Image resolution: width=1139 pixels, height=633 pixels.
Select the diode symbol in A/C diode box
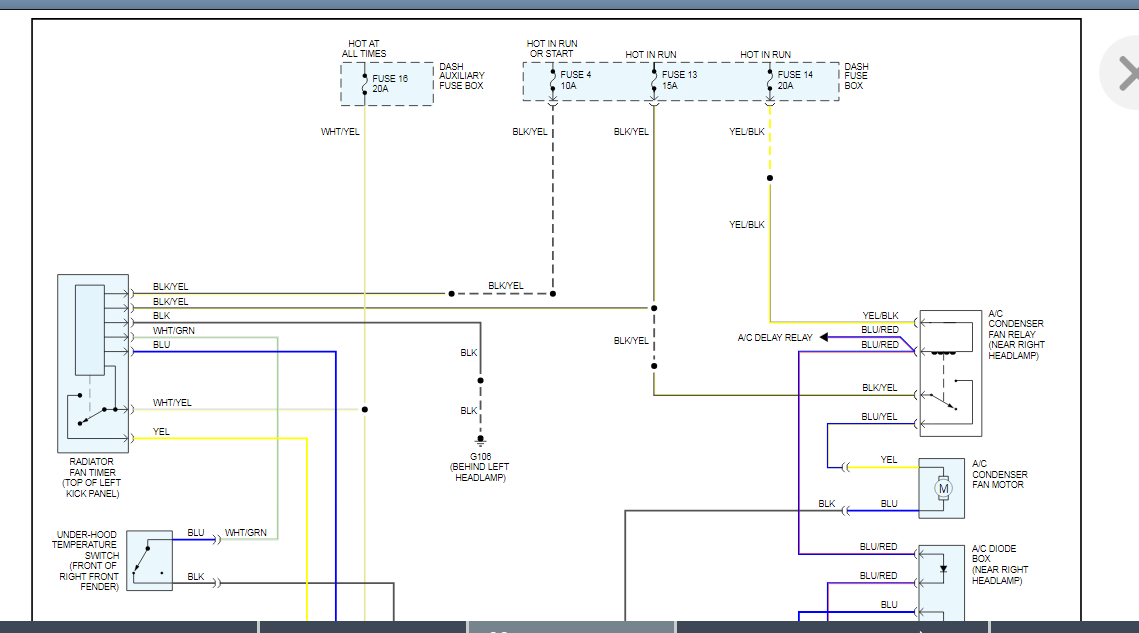coord(942,570)
